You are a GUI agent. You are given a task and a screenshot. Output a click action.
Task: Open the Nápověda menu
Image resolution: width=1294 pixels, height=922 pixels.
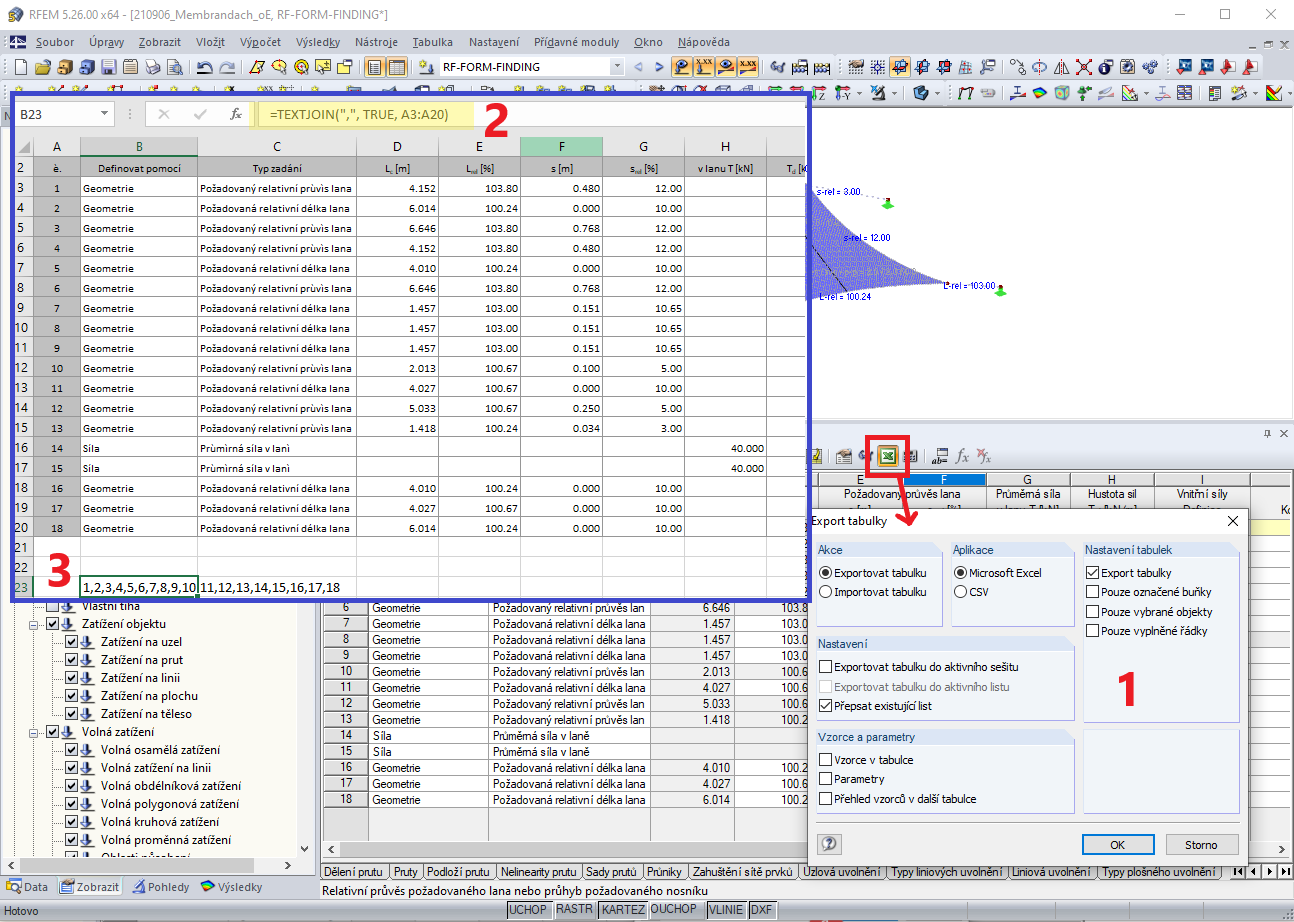click(x=703, y=42)
